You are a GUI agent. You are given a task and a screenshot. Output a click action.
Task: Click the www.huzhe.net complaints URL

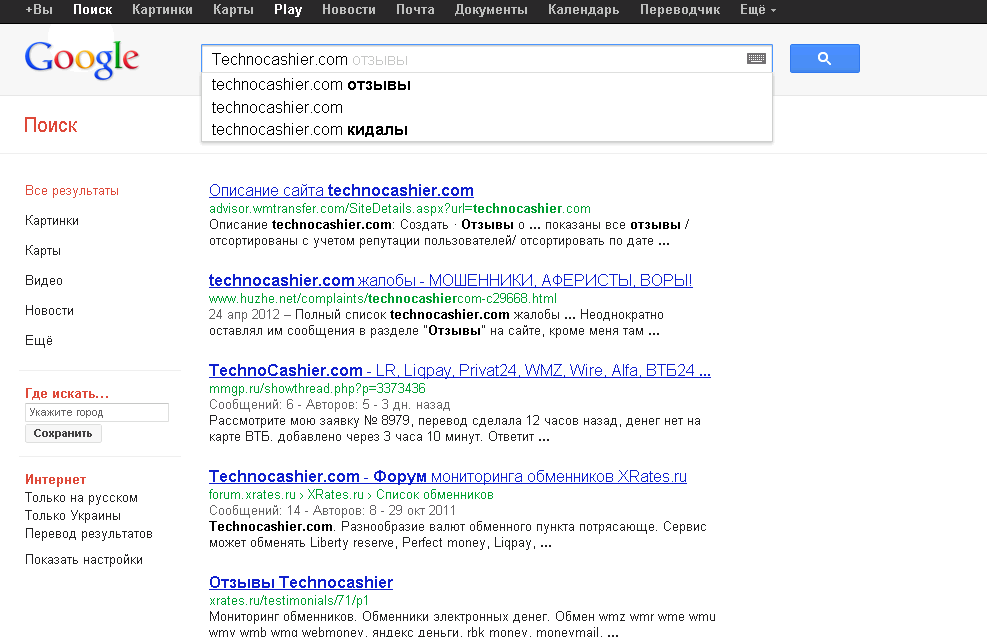point(383,298)
